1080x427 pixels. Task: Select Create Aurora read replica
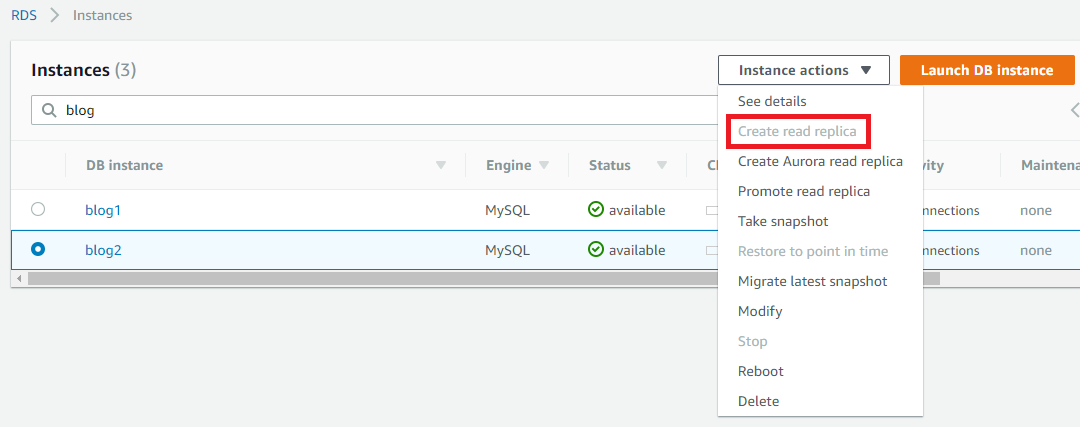(x=820, y=161)
